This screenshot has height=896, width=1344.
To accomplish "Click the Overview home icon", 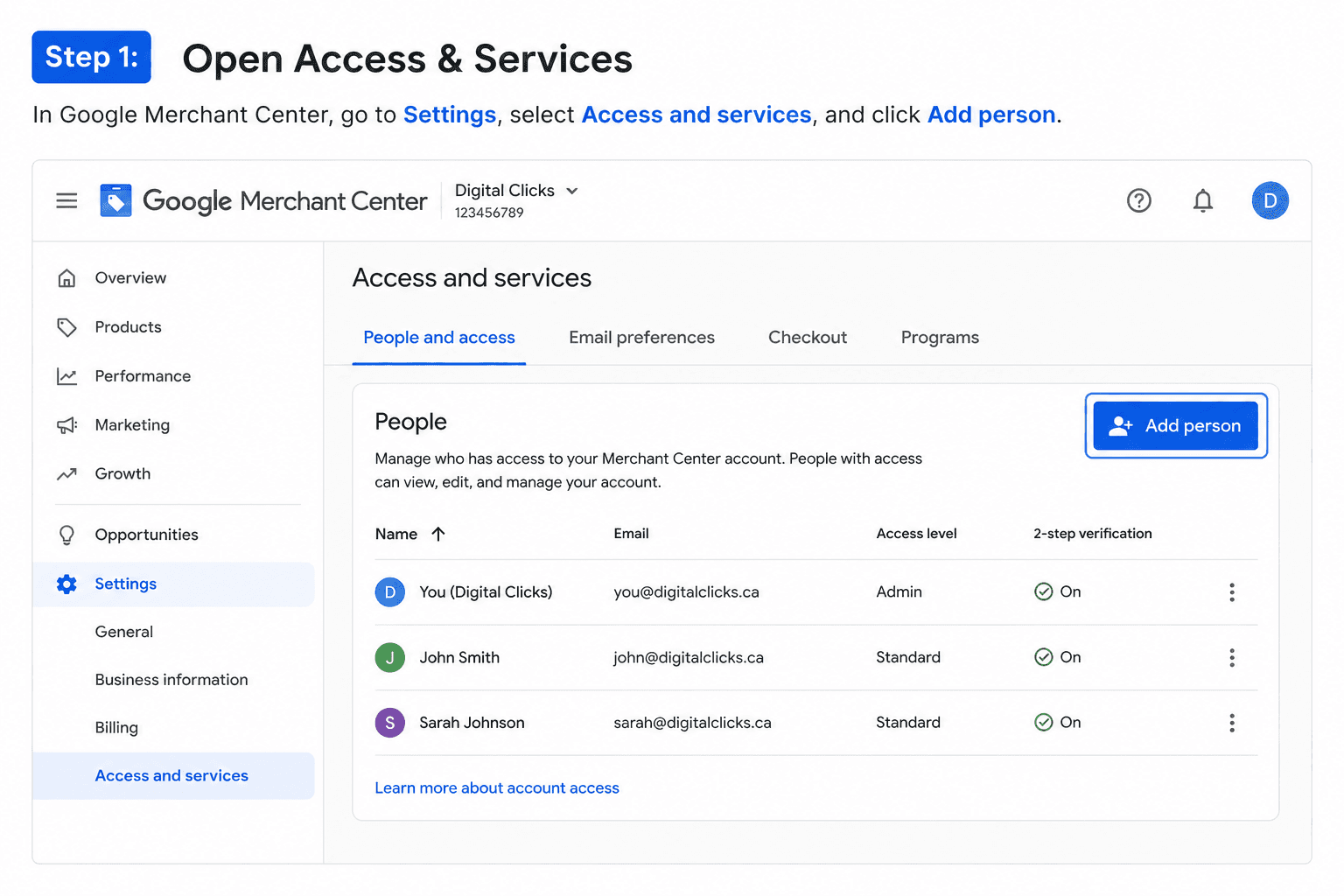I will pyautogui.click(x=66, y=278).
